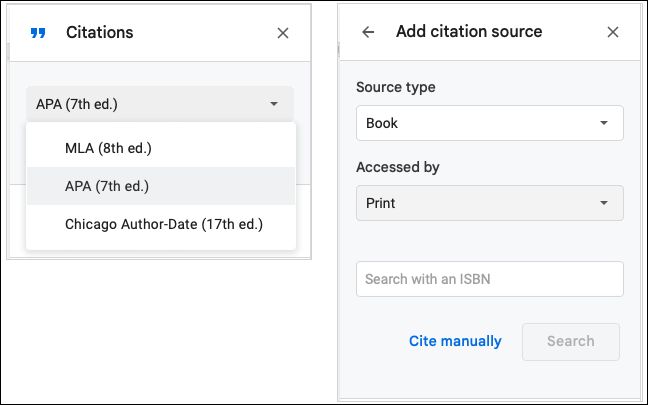Open the APA (7th ed.) citation style dropdown
Screen dimensions: 648x405
160,104
